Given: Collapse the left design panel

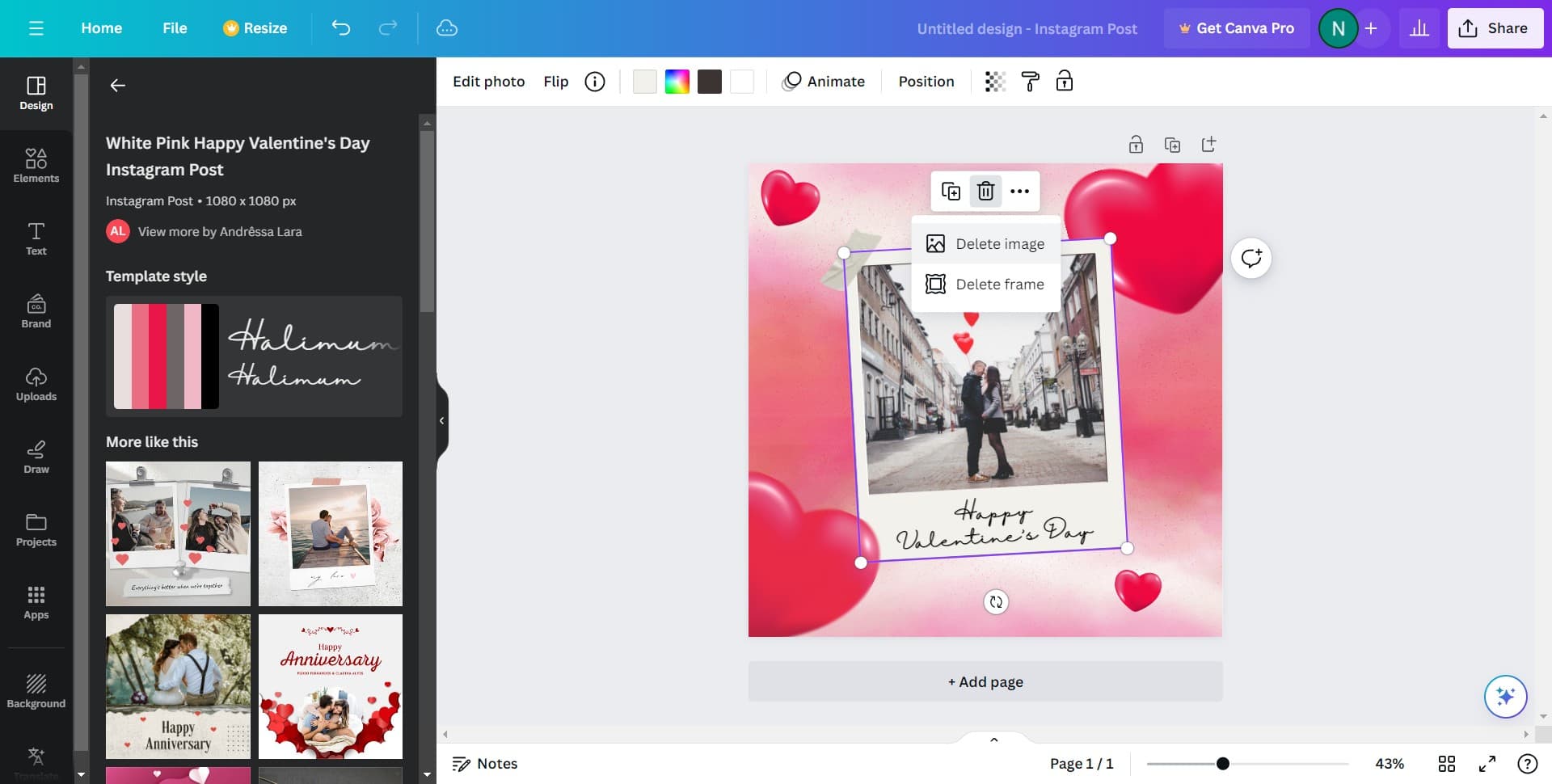Looking at the screenshot, I should tap(441, 419).
